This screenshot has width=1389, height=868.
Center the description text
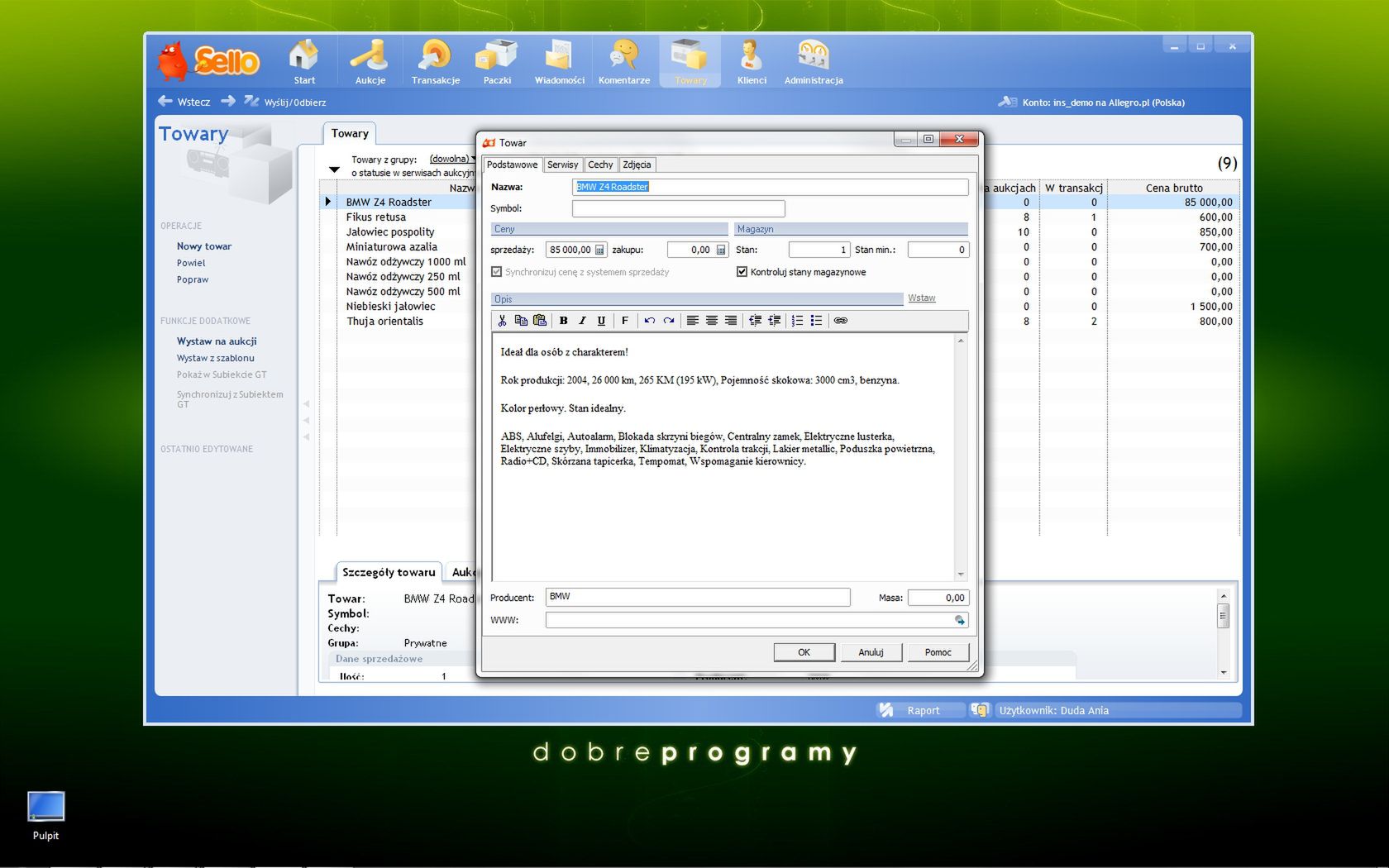(x=712, y=321)
